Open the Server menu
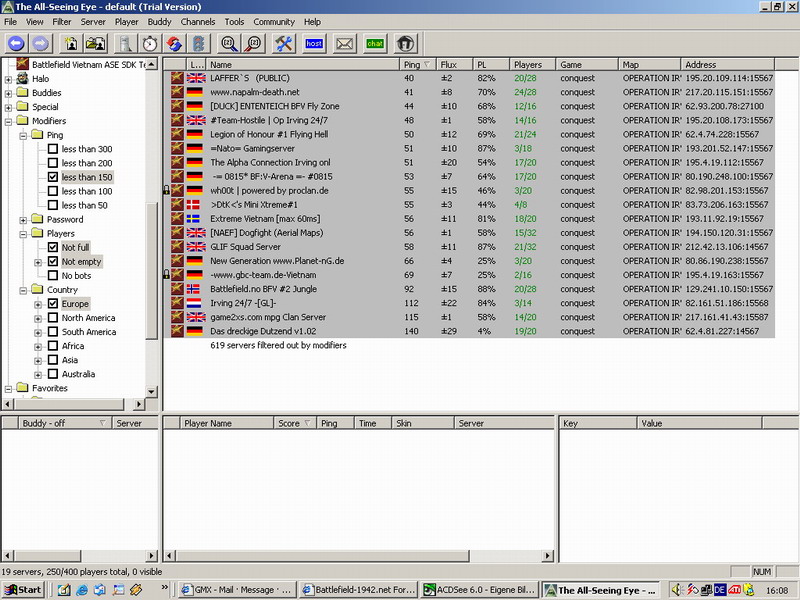Viewport: 800px width, 600px height. [93, 21]
